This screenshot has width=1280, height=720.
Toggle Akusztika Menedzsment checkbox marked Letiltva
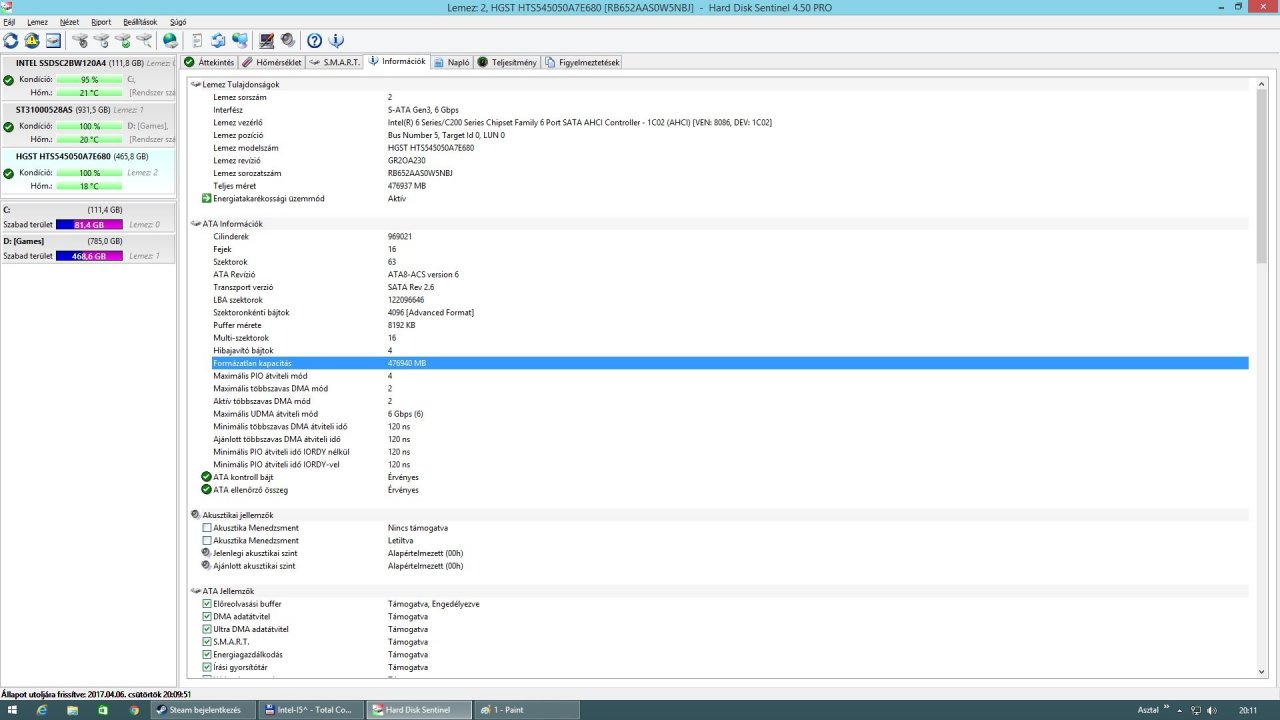coord(207,540)
